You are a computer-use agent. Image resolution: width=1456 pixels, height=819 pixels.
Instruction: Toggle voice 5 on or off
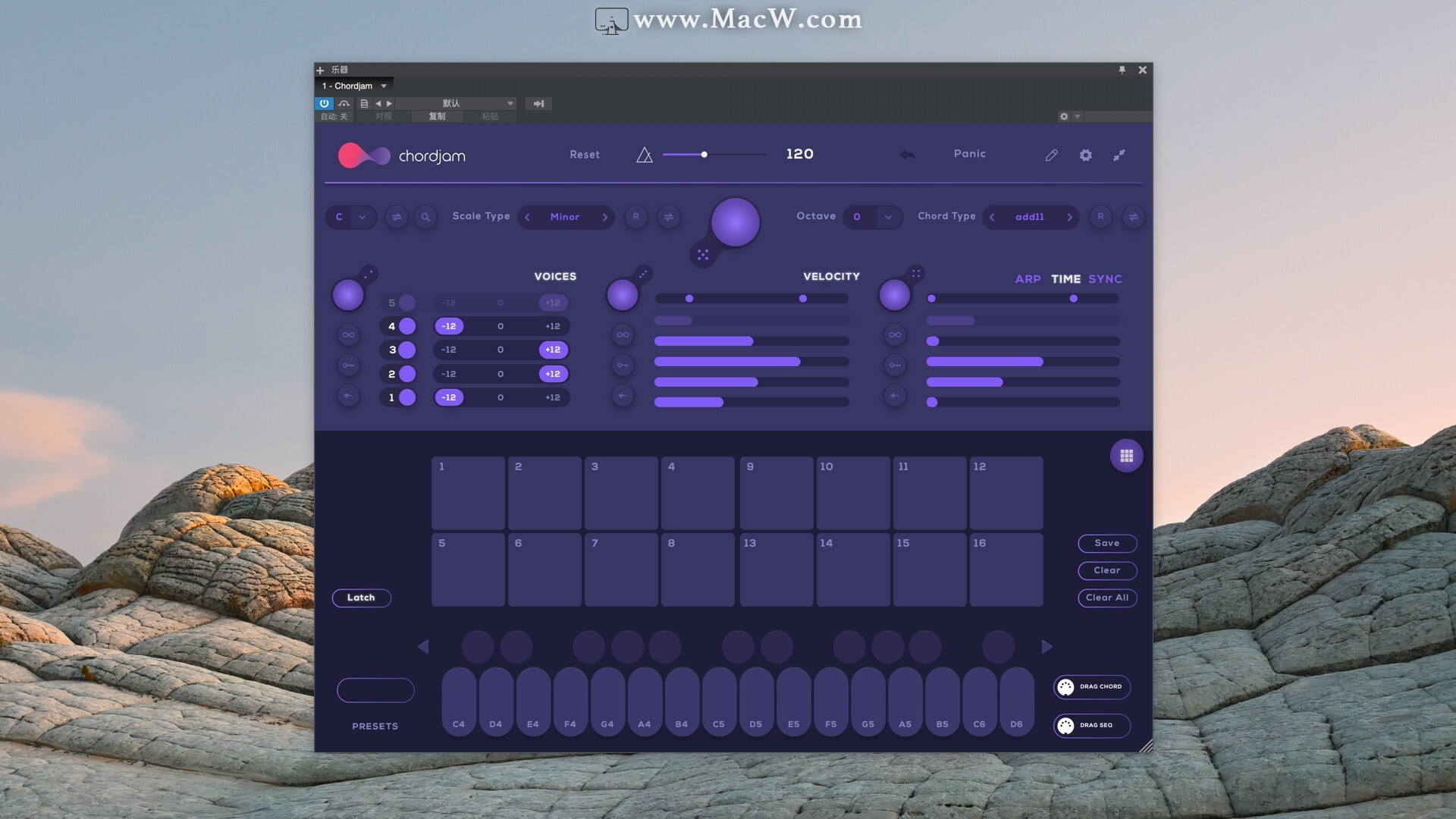click(407, 303)
